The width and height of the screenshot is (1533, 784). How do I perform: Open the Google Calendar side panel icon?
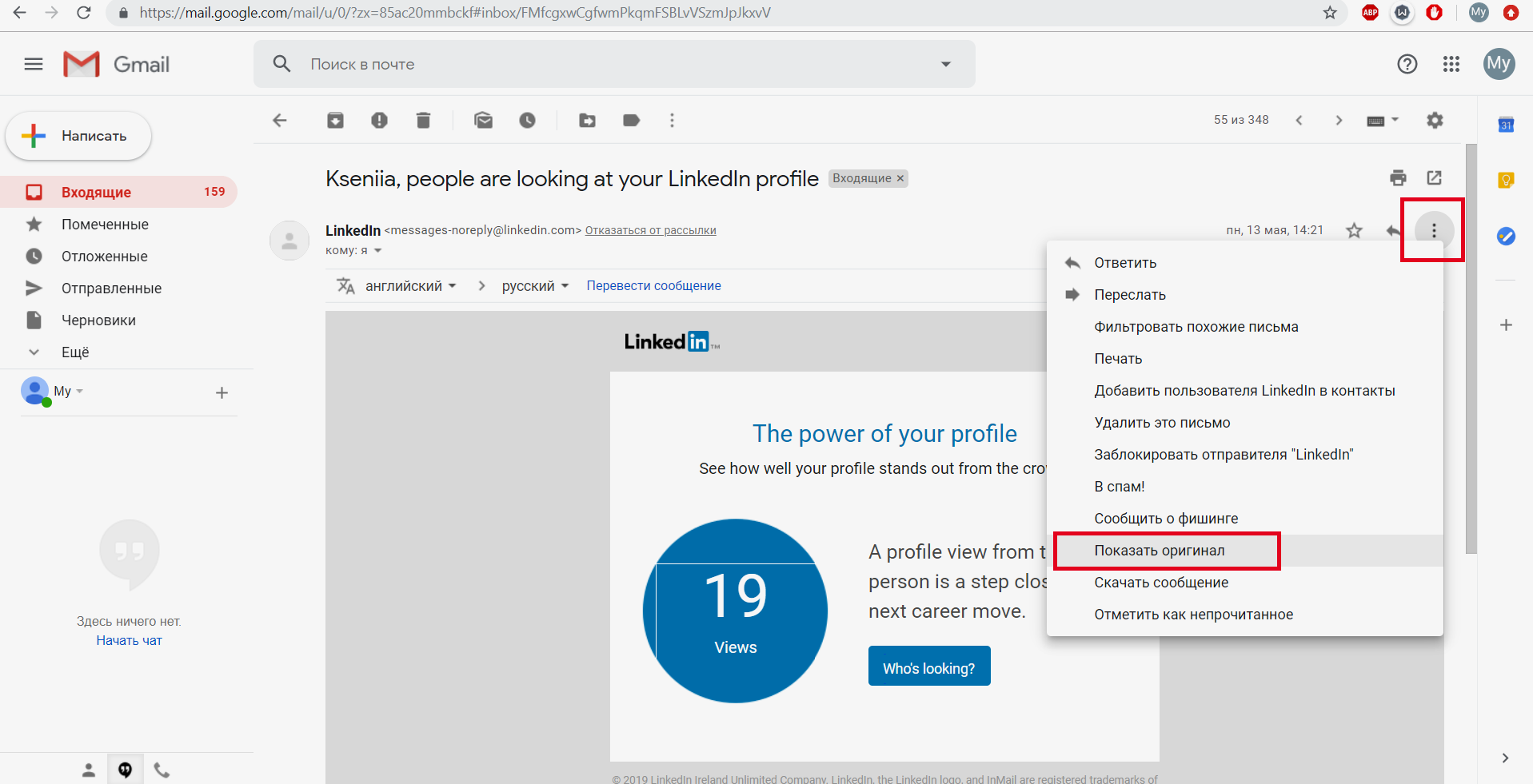(1506, 125)
